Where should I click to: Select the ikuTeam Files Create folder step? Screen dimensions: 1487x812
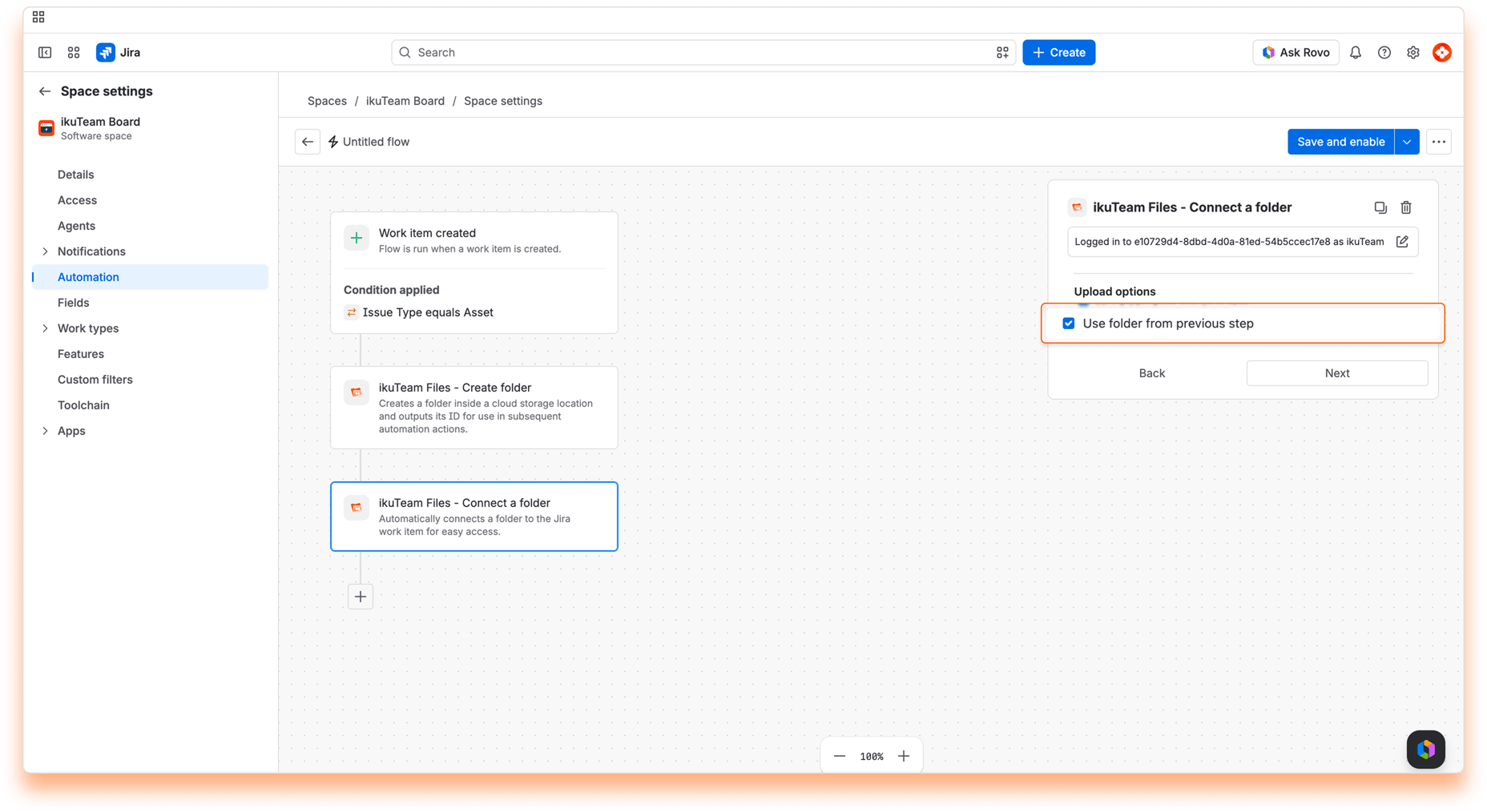pyautogui.click(x=474, y=408)
